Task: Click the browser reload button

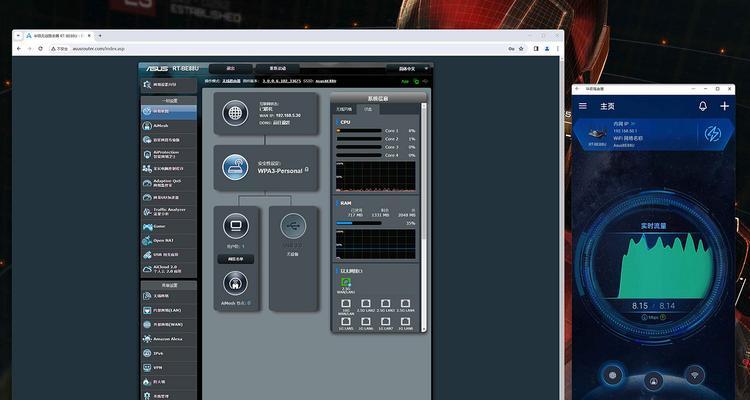Action: coord(40,48)
